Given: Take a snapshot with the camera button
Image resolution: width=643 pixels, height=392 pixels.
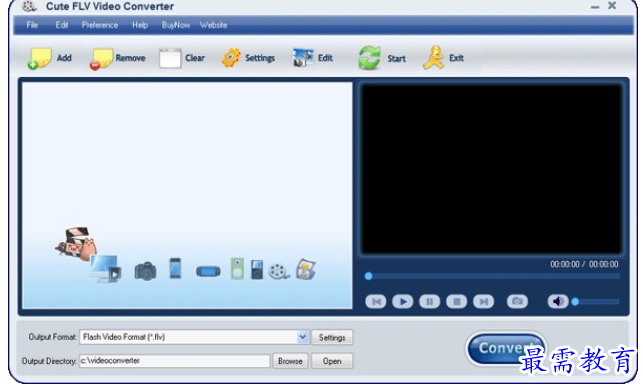Looking at the screenshot, I should coord(517,301).
